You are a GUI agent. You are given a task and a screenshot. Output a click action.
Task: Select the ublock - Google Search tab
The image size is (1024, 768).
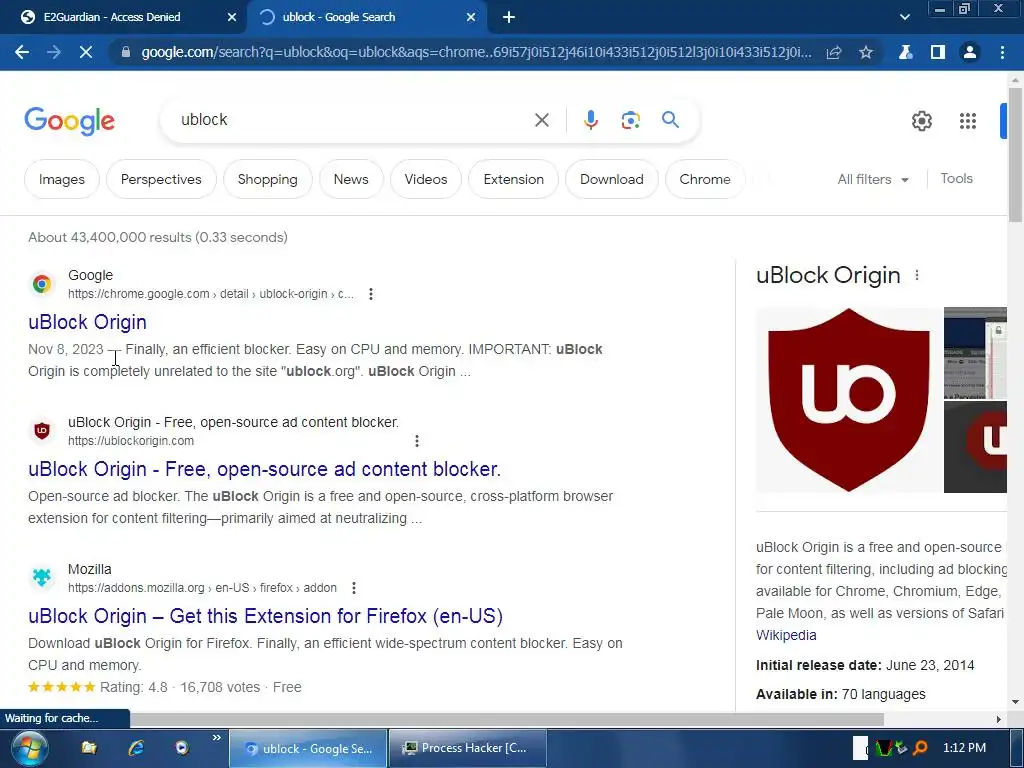365,18
